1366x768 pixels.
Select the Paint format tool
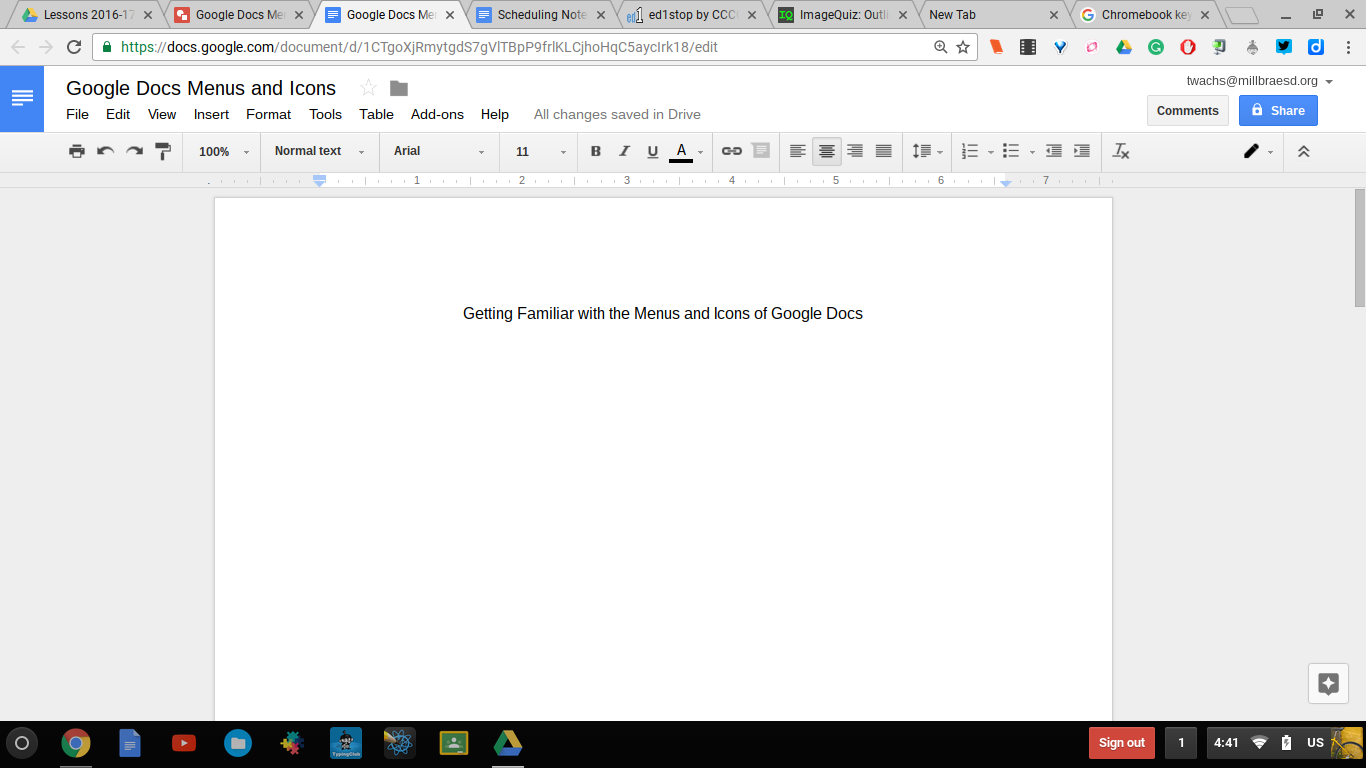163,151
